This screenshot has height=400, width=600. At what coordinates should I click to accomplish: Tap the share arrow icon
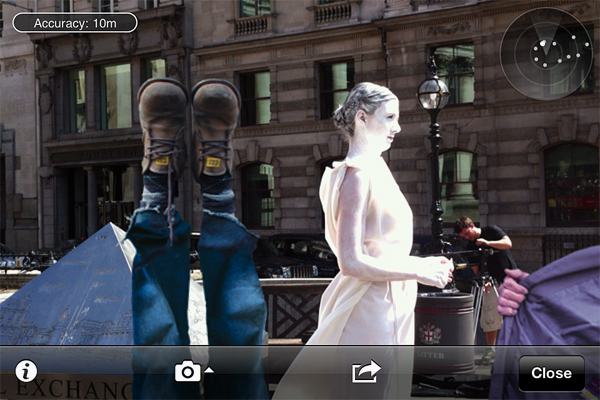[366, 371]
